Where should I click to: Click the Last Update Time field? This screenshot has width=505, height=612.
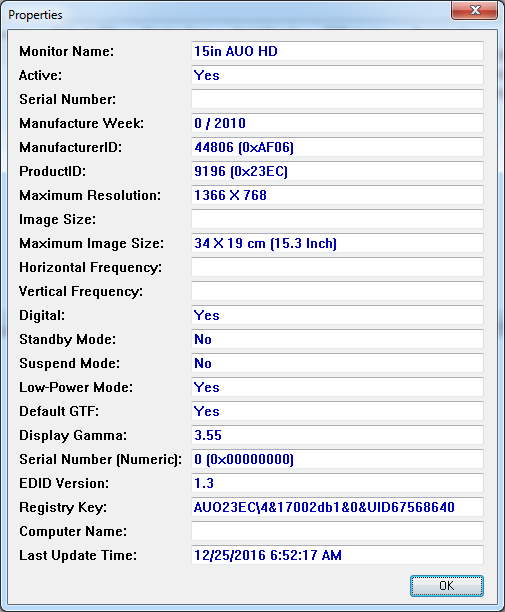[x=337, y=555]
